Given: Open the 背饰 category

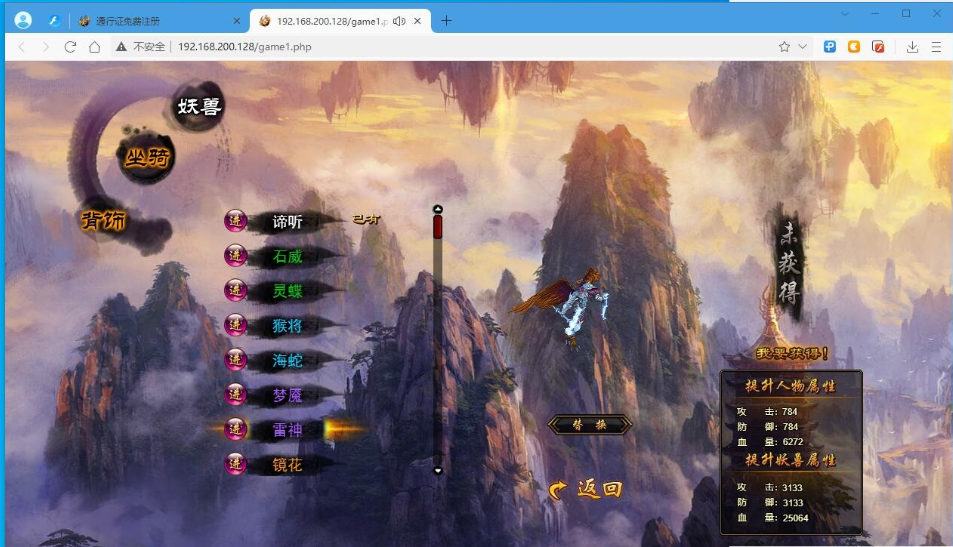Looking at the screenshot, I should pyautogui.click(x=104, y=221).
